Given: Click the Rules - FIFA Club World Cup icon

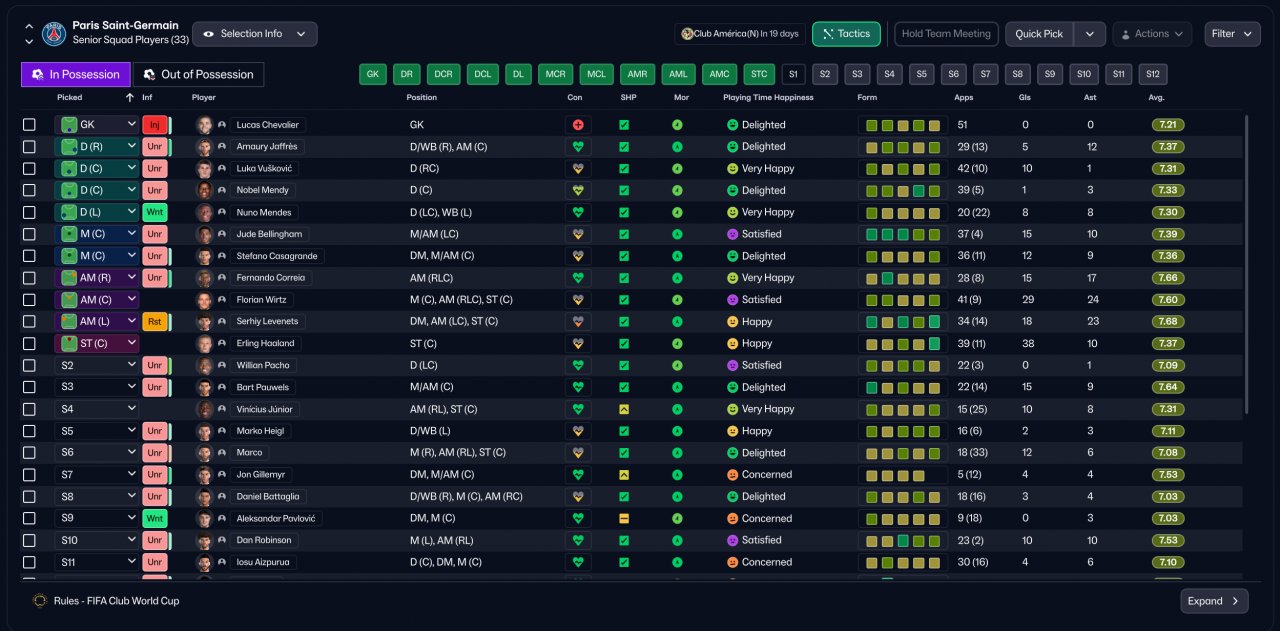Looking at the screenshot, I should [40, 601].
